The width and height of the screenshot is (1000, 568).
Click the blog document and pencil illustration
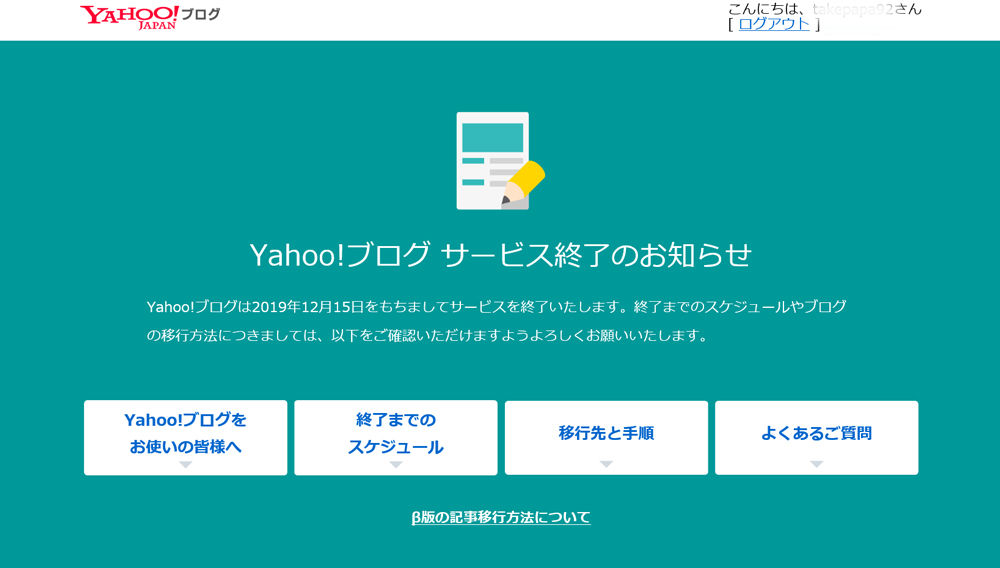[x=501, y=161]
